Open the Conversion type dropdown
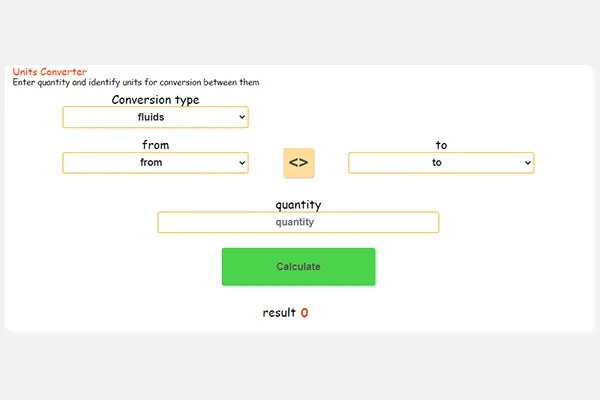The width and height of the screenshot is (600, 400). (155, 117)
